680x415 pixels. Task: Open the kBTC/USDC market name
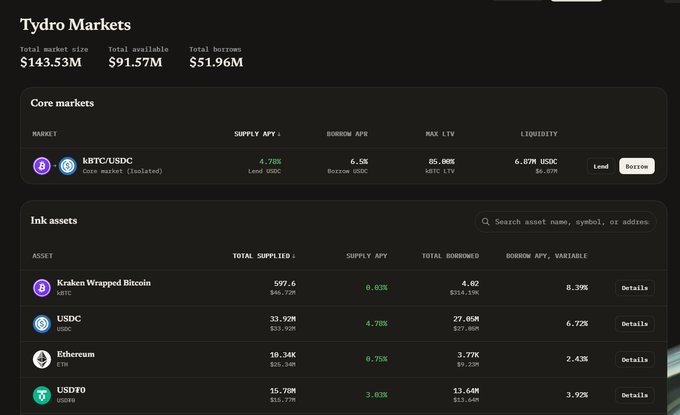tap(108, 160)
